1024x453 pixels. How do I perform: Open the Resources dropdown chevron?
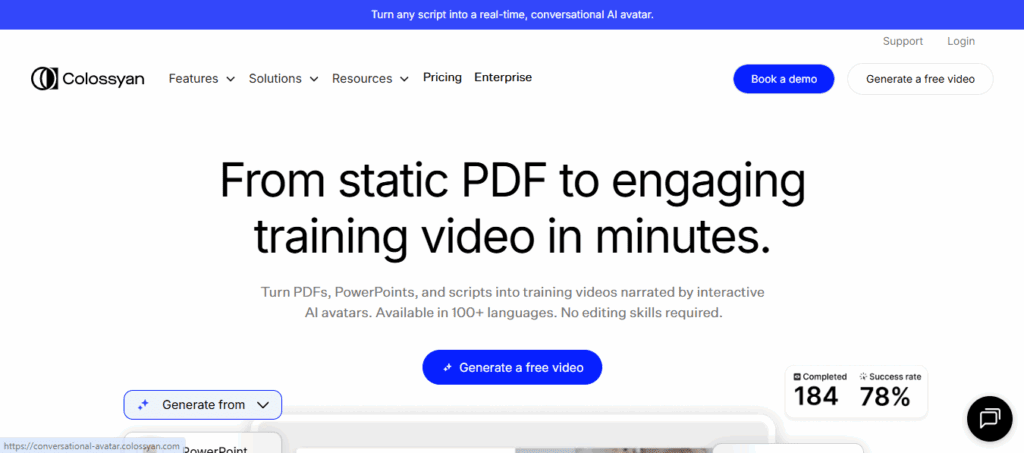click(404, 79)
